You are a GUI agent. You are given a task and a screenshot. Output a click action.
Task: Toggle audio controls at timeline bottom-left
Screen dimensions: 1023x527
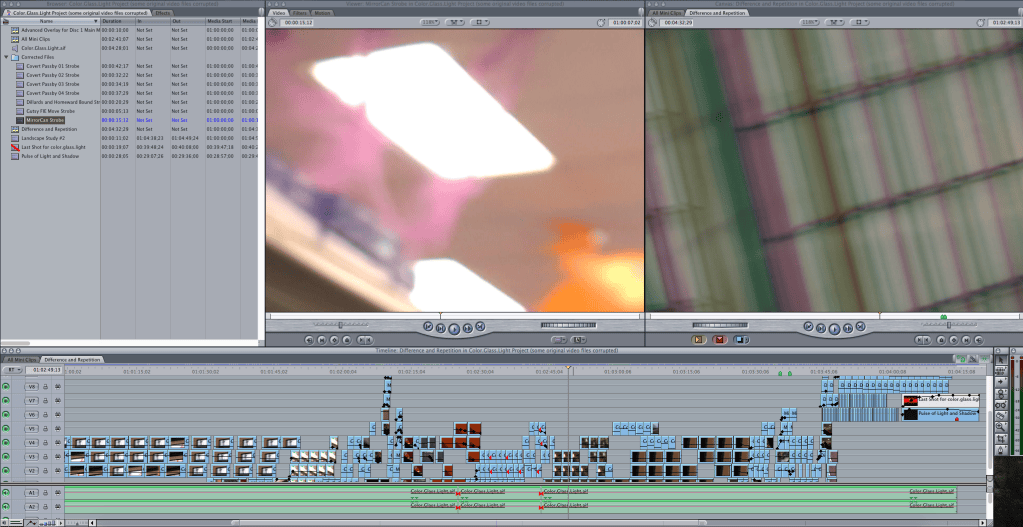point(5,522)
